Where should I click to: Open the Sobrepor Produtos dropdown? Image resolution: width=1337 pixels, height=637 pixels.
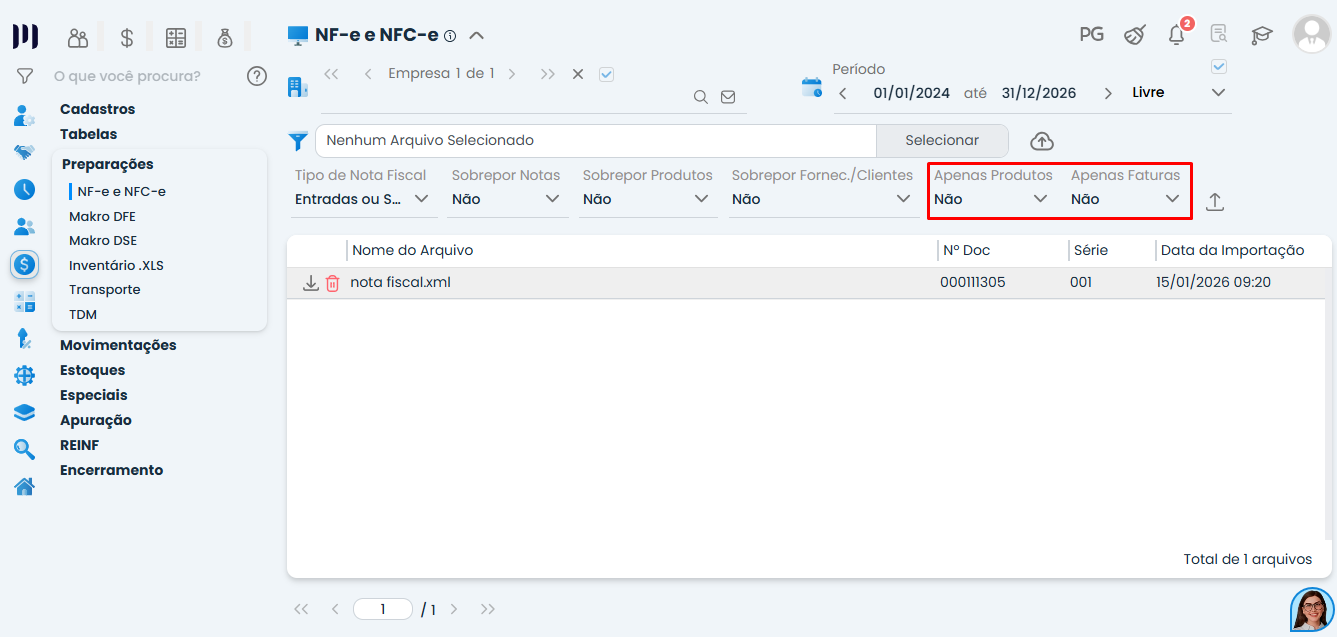tap(648, 199)
